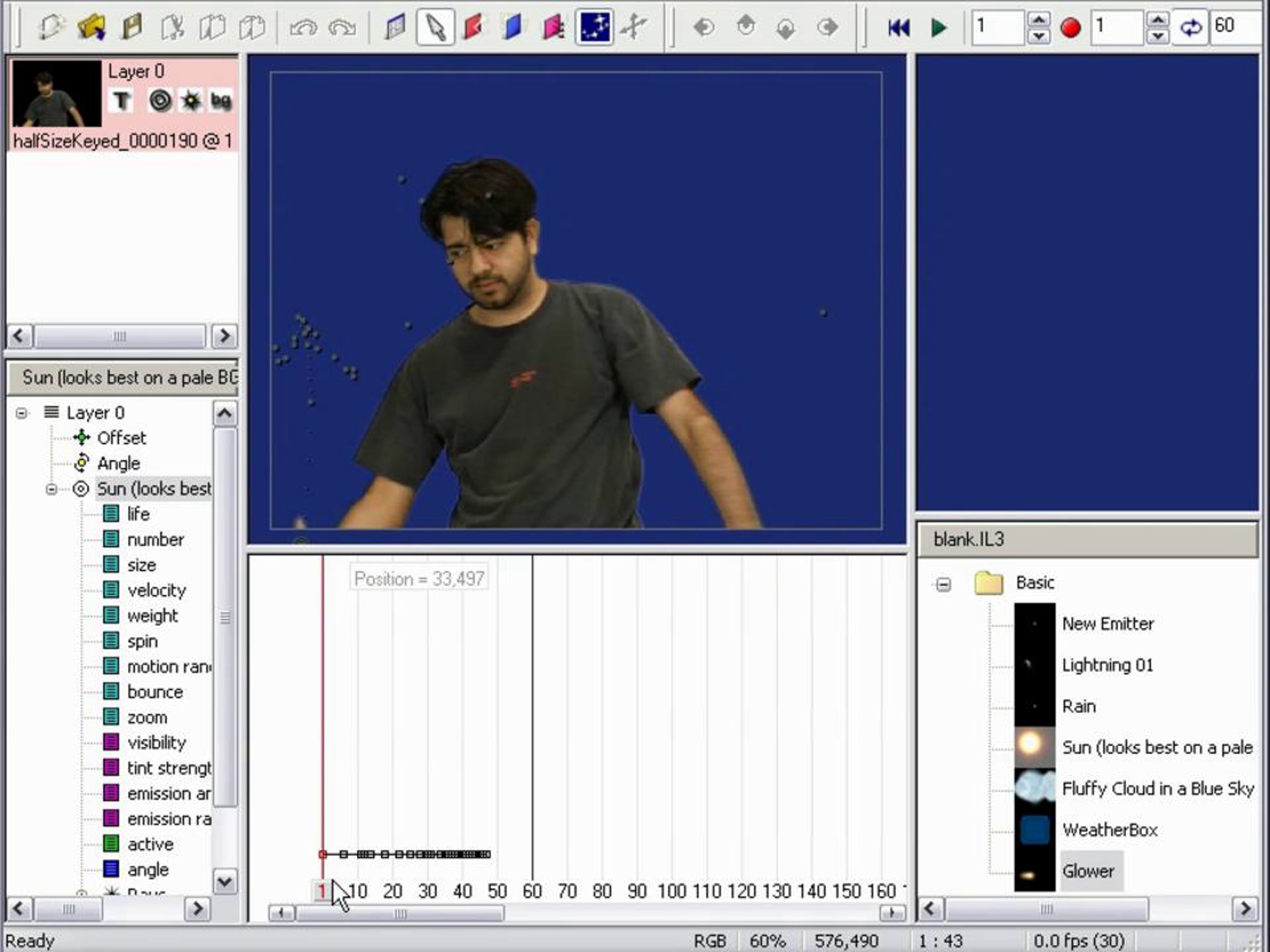Click the undo arrow in toolbar
1270x952 pixels.
pos(303,27)
